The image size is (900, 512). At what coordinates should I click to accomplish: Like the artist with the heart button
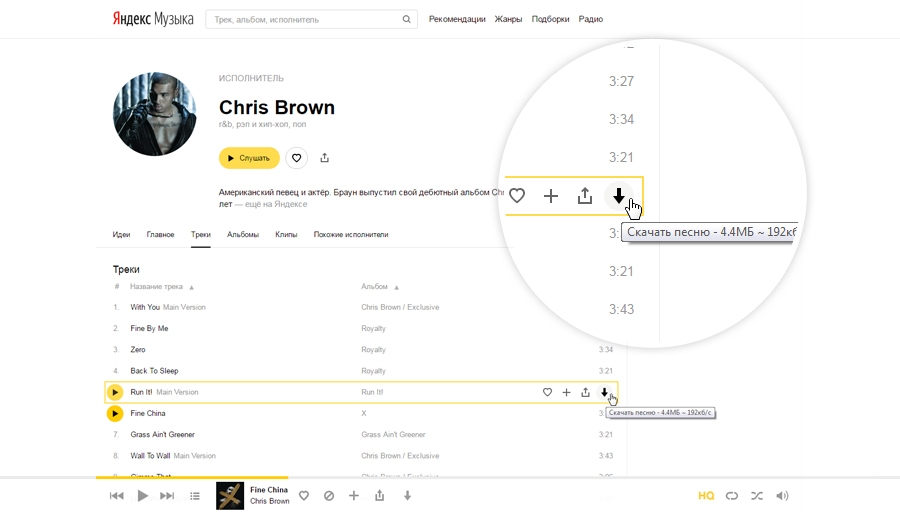pyautogui.click(x=296, y=158)
